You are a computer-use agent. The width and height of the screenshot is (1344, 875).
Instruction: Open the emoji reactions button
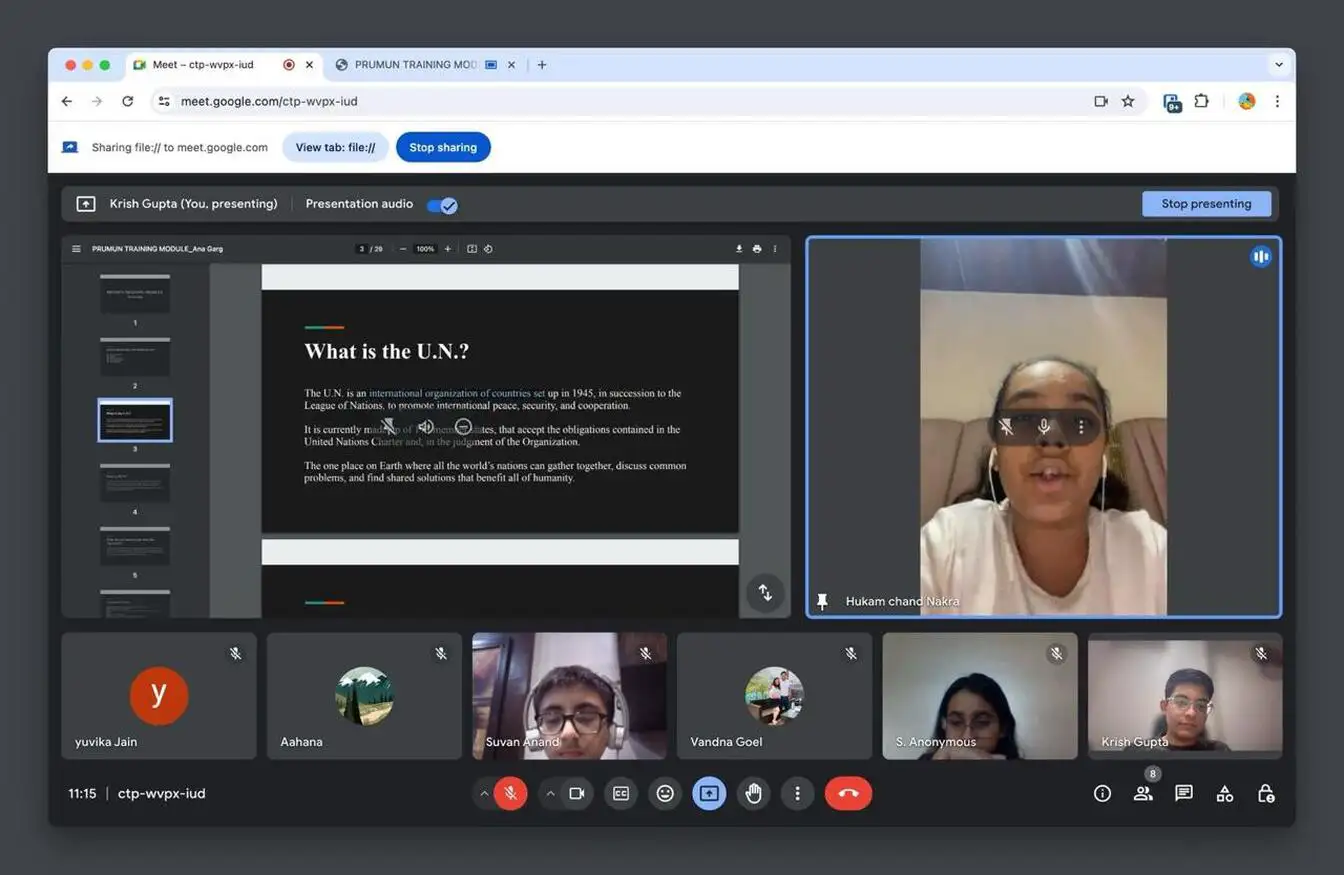(665, 793)
